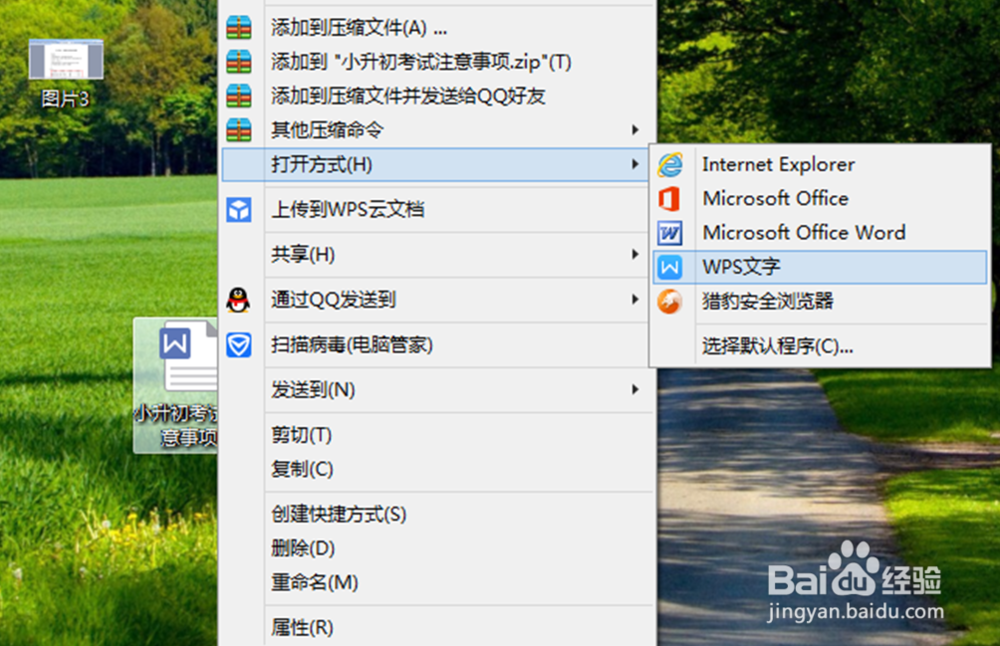Open with 猎豹安全浏览器

point(820,301)
